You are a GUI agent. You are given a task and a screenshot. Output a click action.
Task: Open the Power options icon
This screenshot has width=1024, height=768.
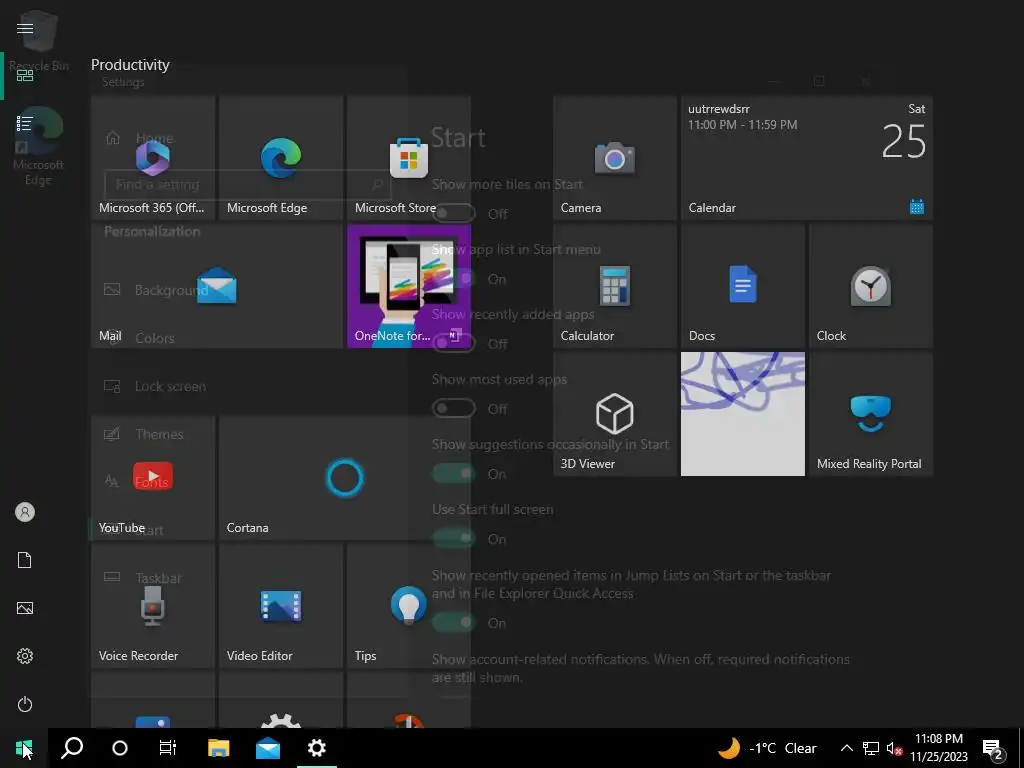(25, 704)
